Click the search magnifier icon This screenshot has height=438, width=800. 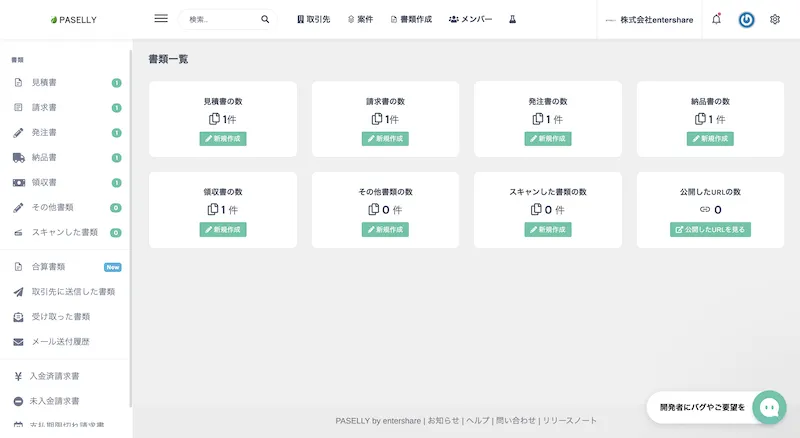tap(265, 19)
